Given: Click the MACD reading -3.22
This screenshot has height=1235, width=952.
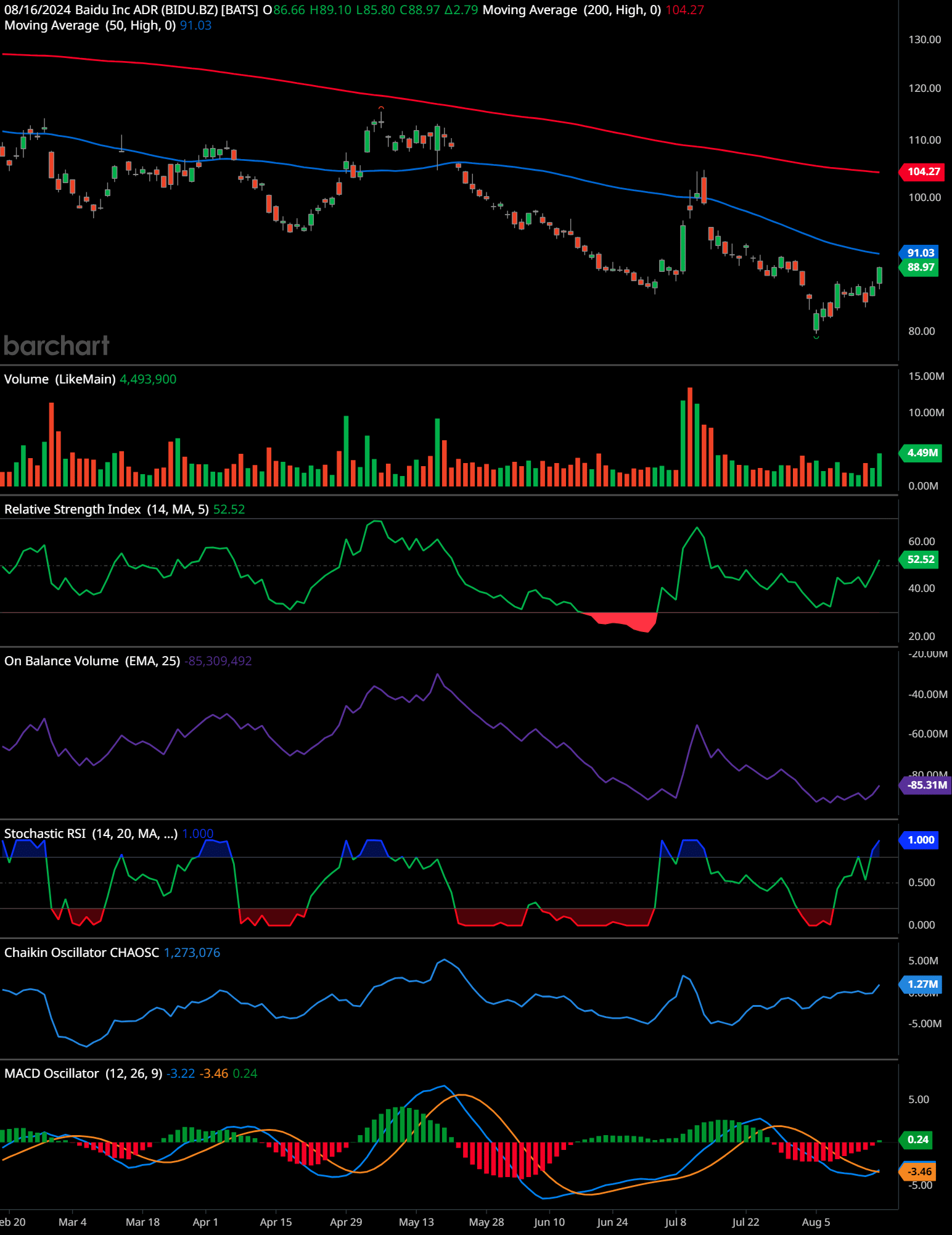Looking at the screenshot, I should click(181, 1073).
